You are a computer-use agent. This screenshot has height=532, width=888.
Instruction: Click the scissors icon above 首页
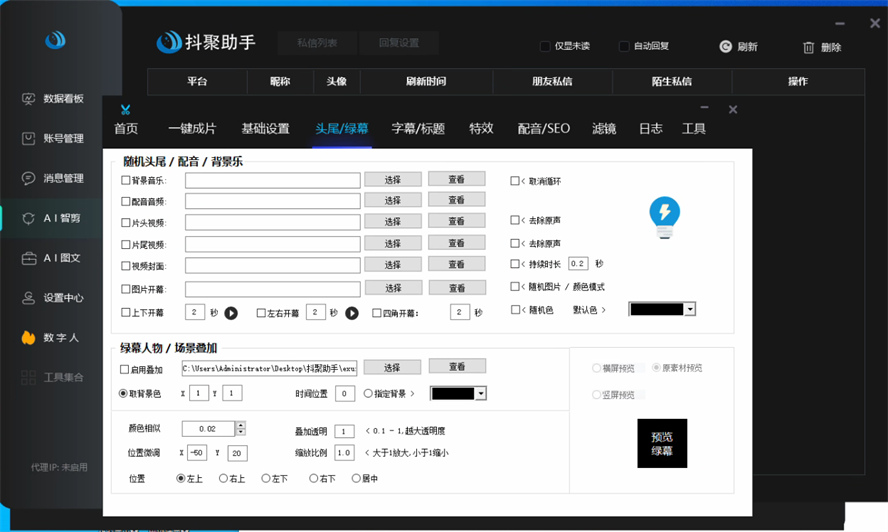(126, 109)
